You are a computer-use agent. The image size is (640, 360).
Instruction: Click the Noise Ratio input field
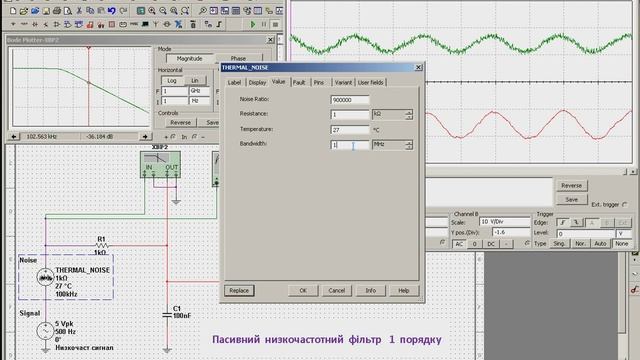click(x=350, y=100)
